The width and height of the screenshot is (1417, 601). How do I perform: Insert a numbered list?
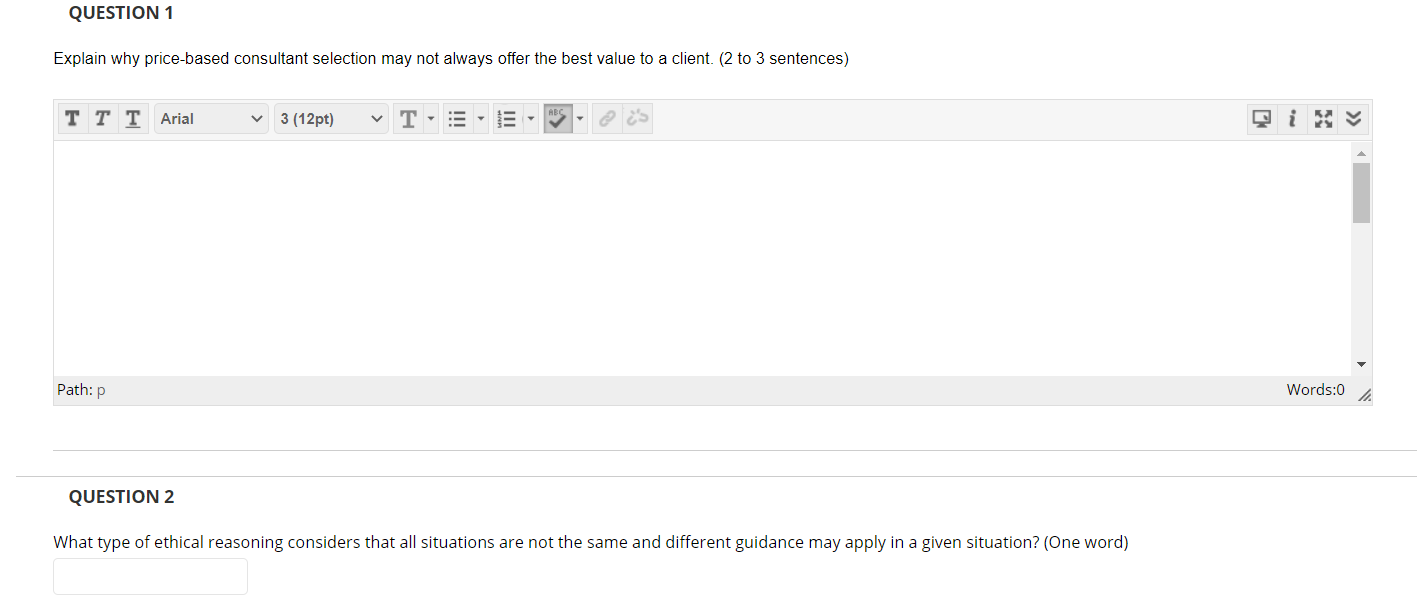507,118
